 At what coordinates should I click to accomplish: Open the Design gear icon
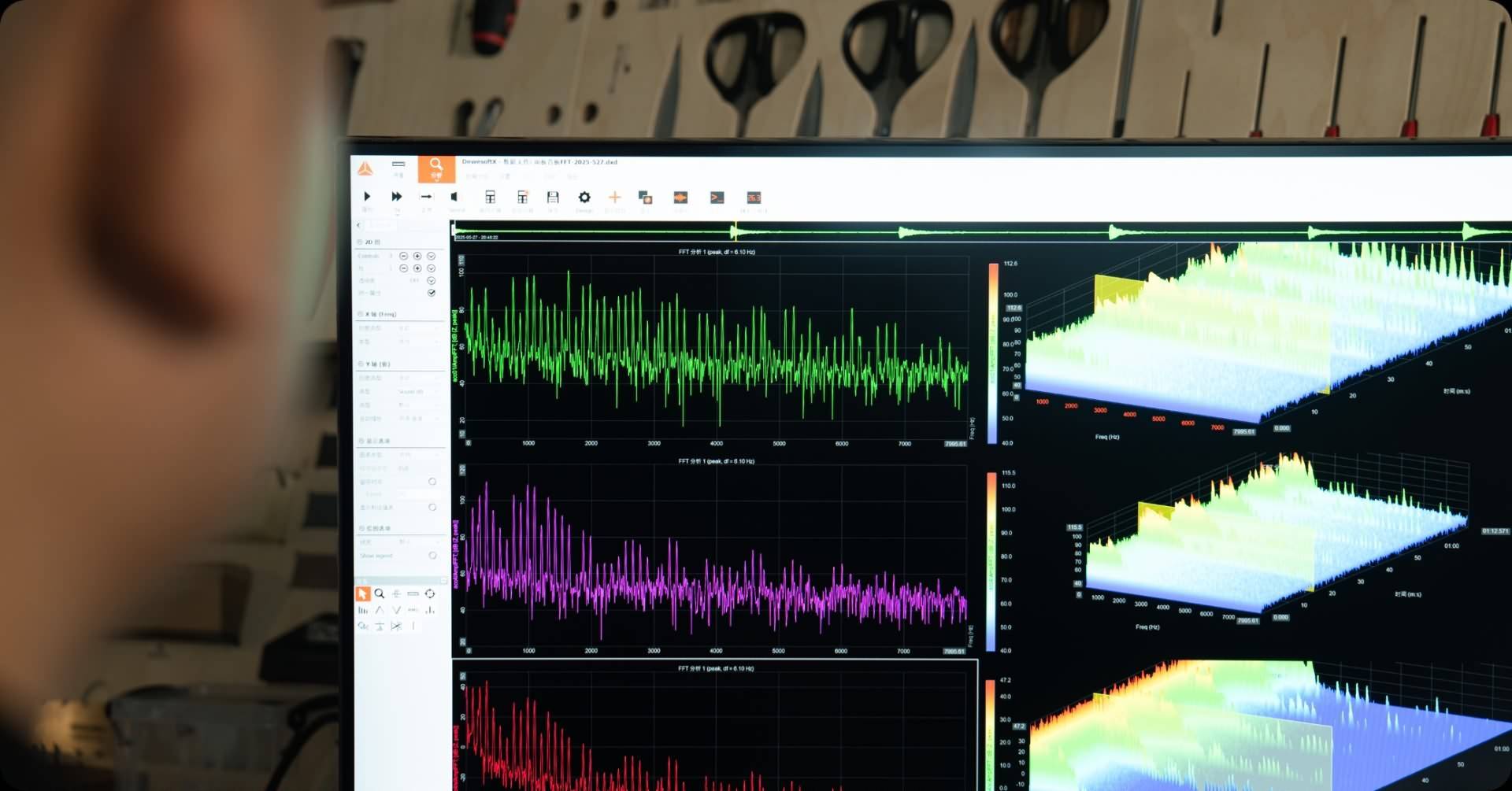[584, 198]
